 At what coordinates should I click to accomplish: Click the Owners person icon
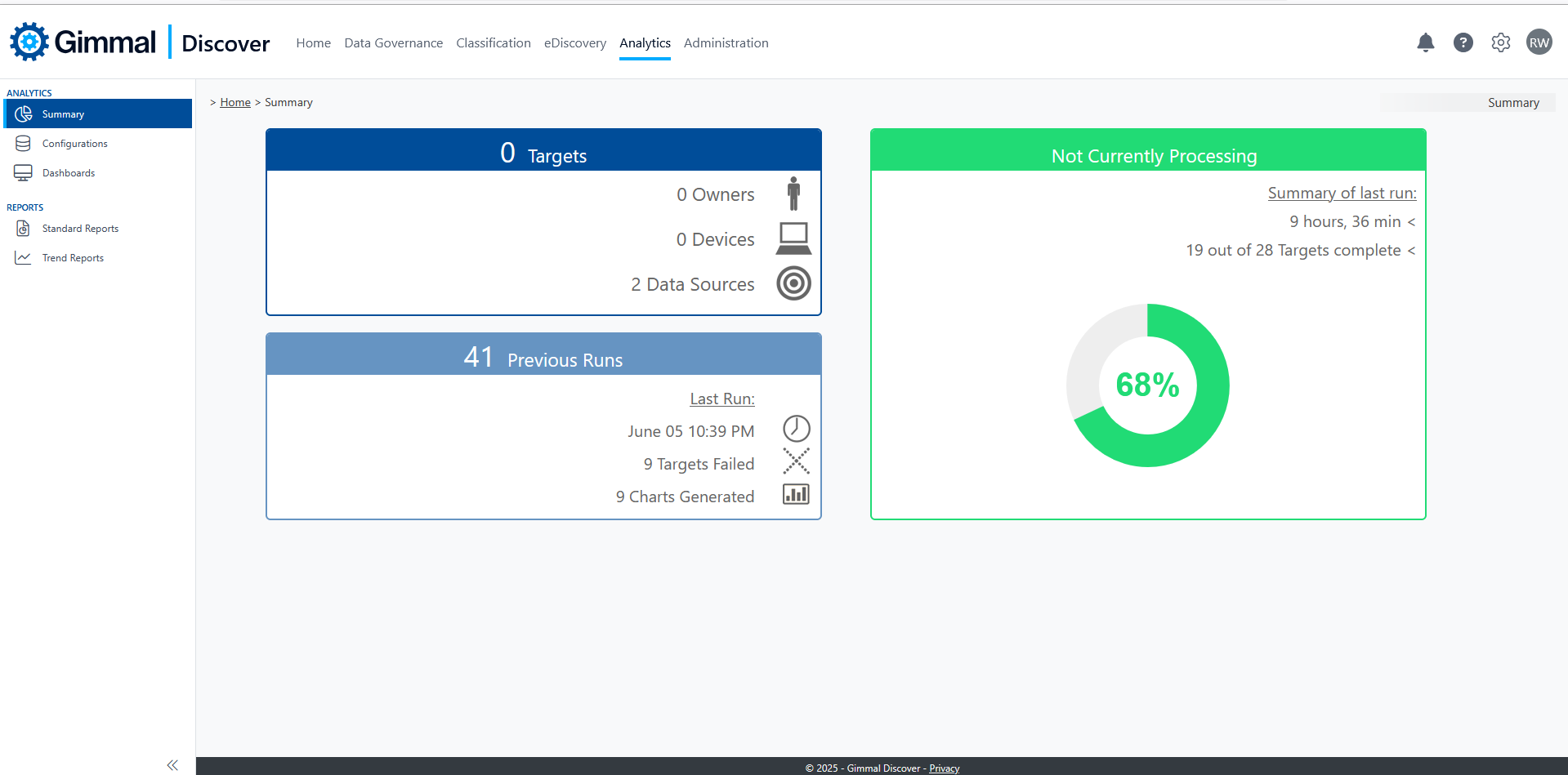coord(793,194)
